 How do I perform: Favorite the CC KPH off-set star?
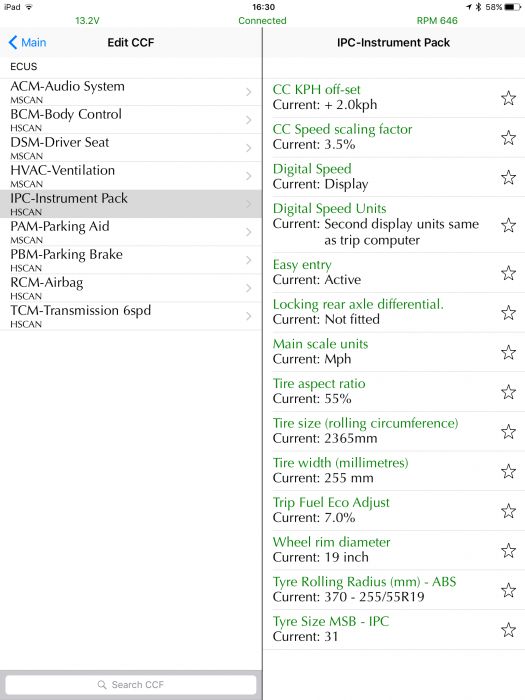(508, 98)
